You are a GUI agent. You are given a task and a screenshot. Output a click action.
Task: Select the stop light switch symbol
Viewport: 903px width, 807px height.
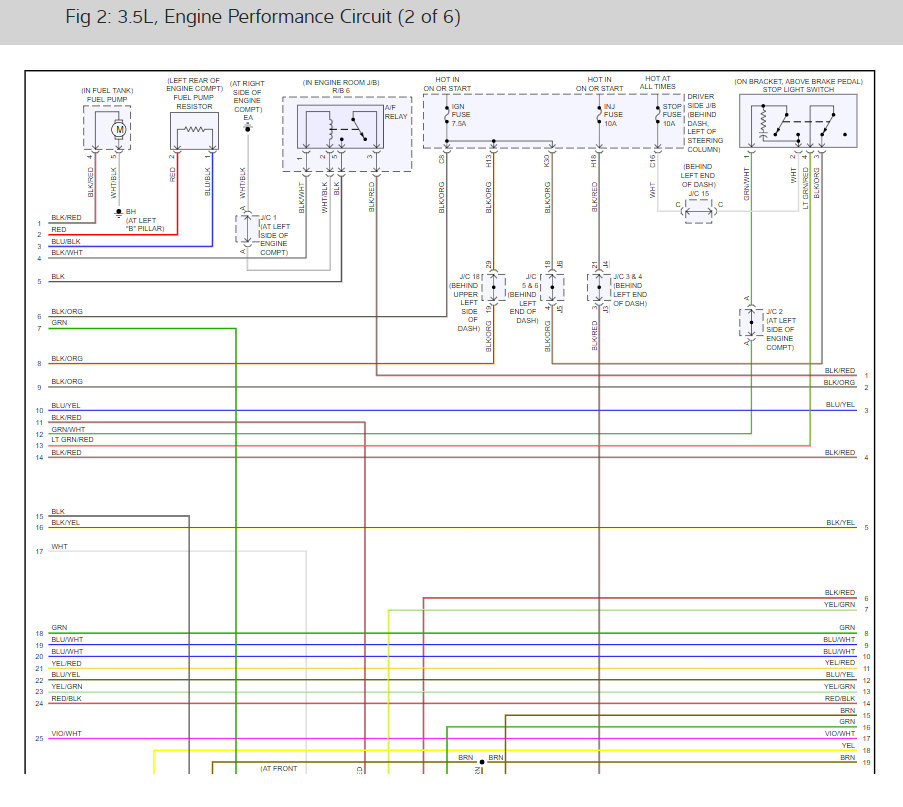(x=798, y=122)
